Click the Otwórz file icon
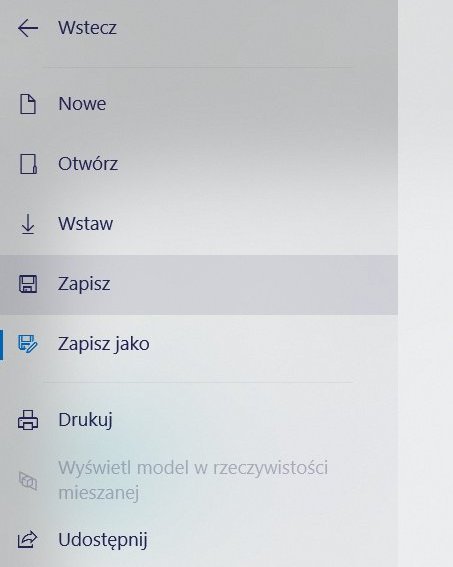 [28, 164]
